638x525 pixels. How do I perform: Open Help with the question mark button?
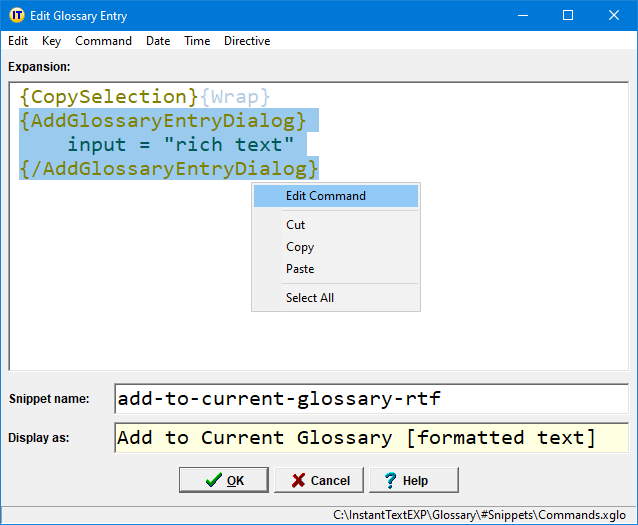point(413,480)
